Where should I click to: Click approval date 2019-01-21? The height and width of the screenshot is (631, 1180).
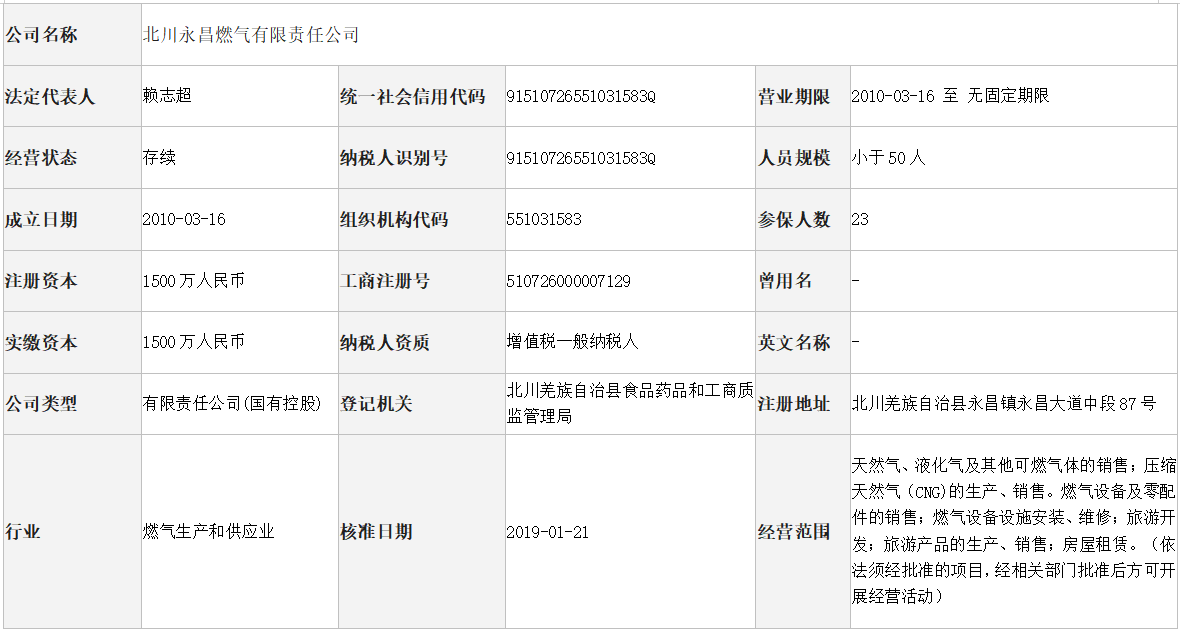(x=548, y=532)
